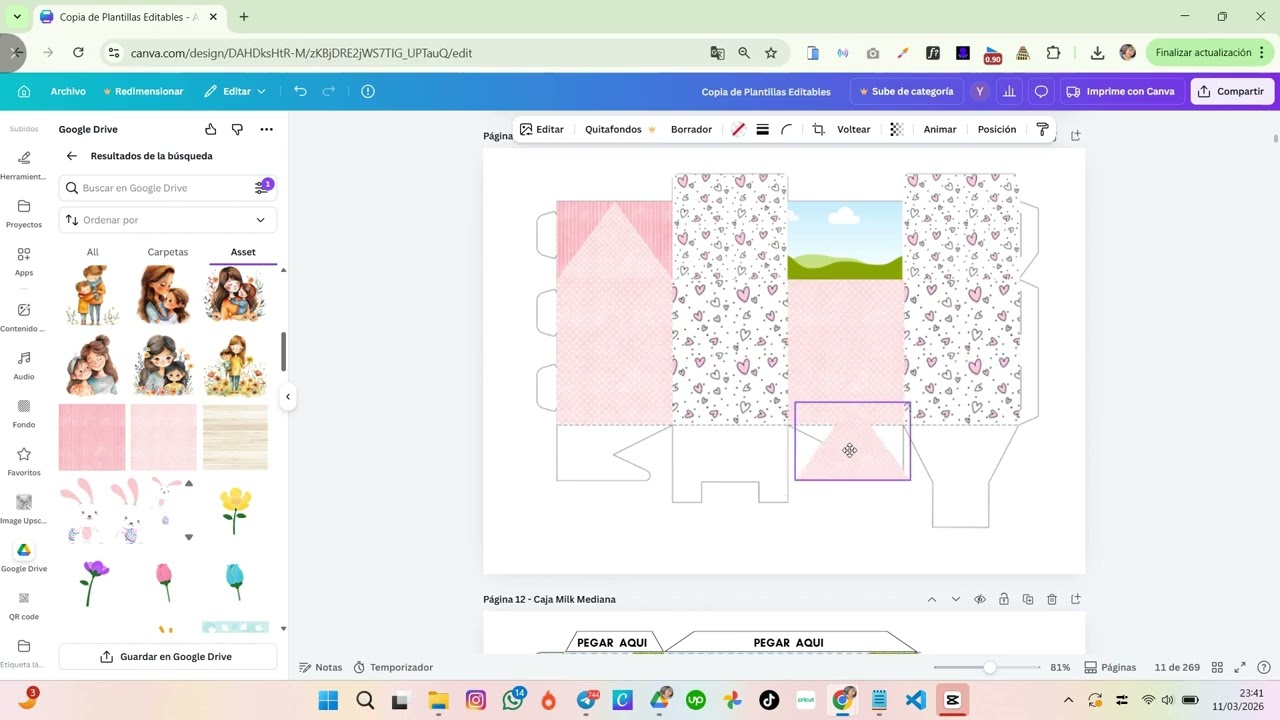Go back from search results with arrow
1280x720 pixels.
71,156
